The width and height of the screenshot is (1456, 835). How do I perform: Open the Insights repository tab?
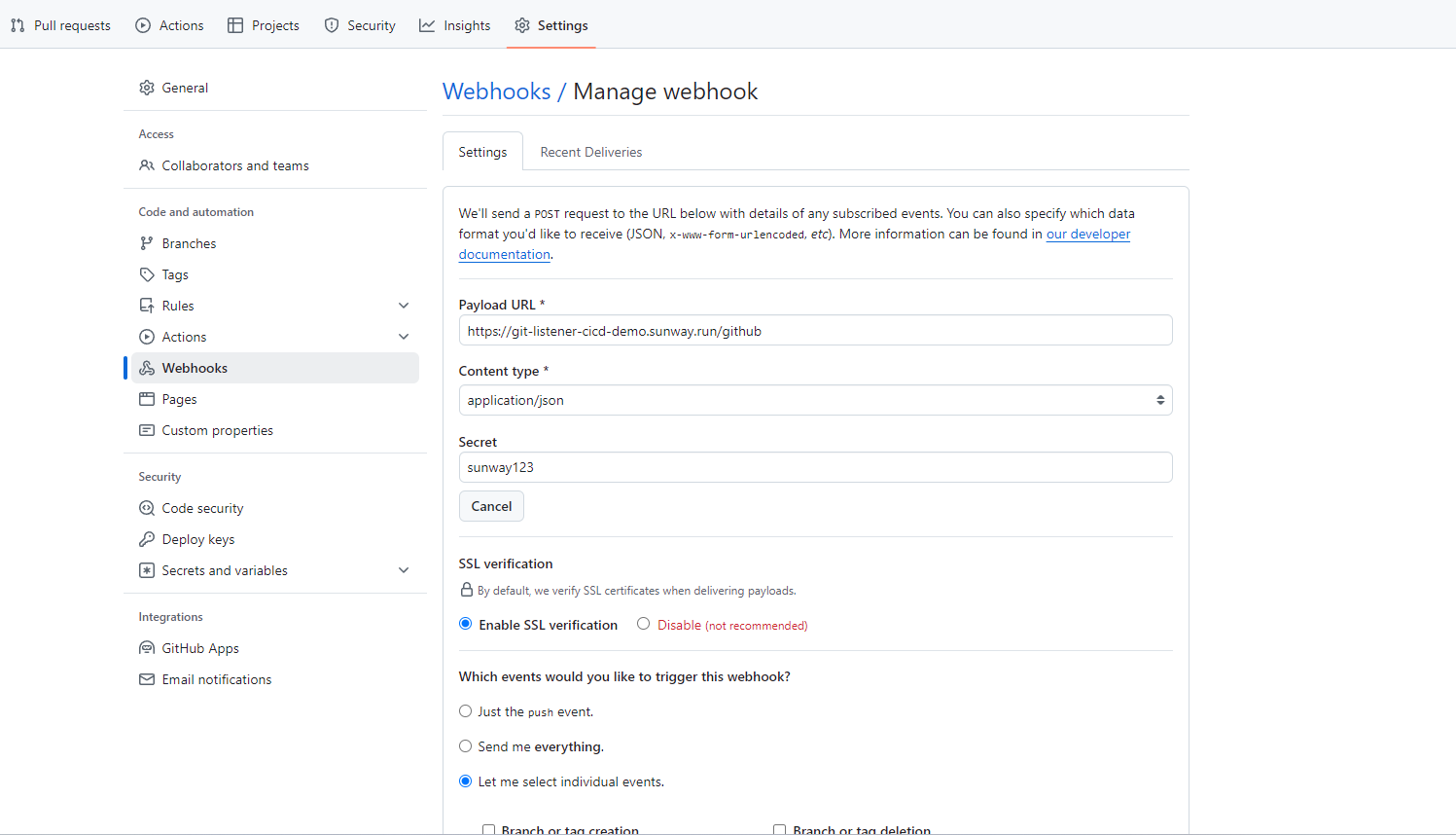455,25
